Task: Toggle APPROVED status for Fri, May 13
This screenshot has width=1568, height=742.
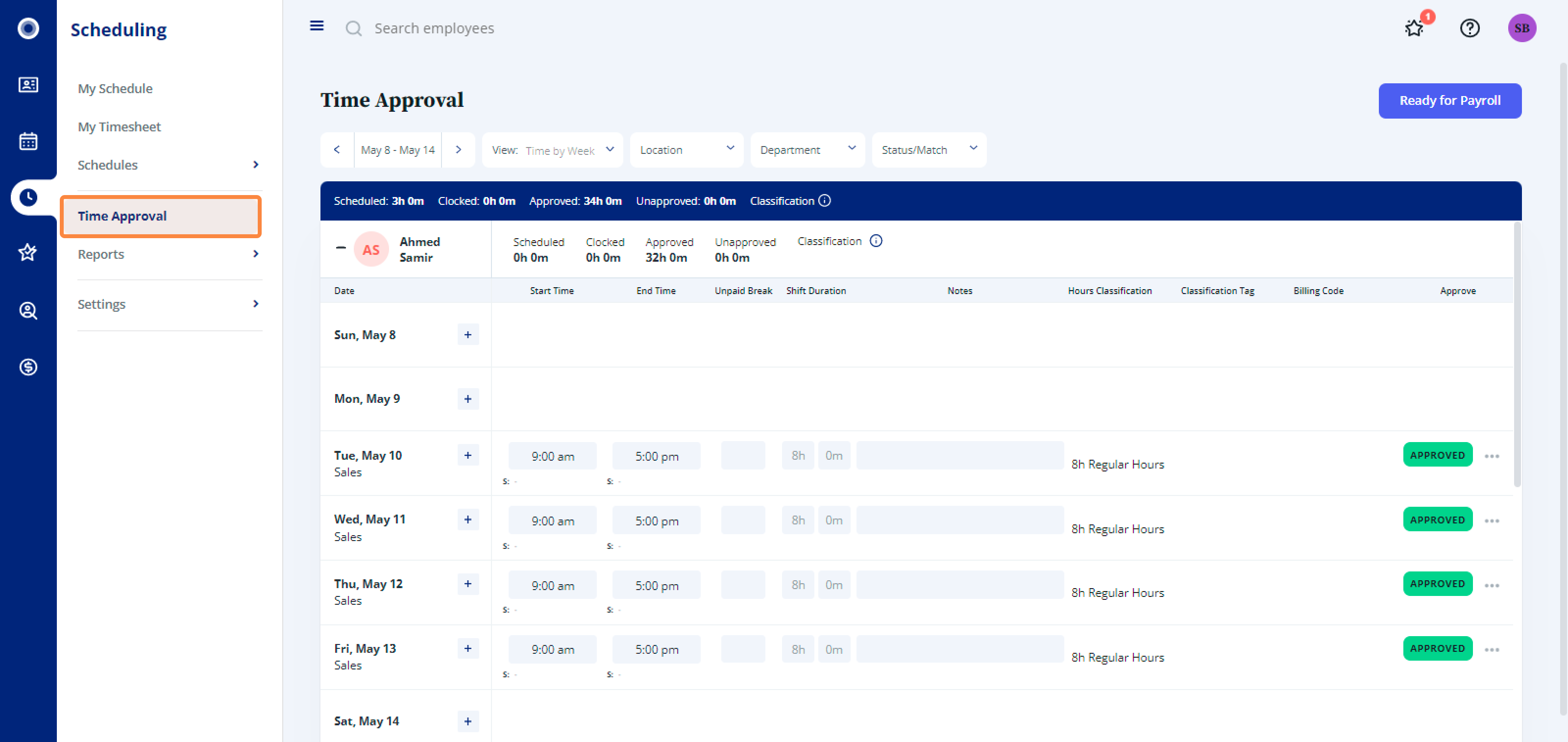Action: 1438,648
